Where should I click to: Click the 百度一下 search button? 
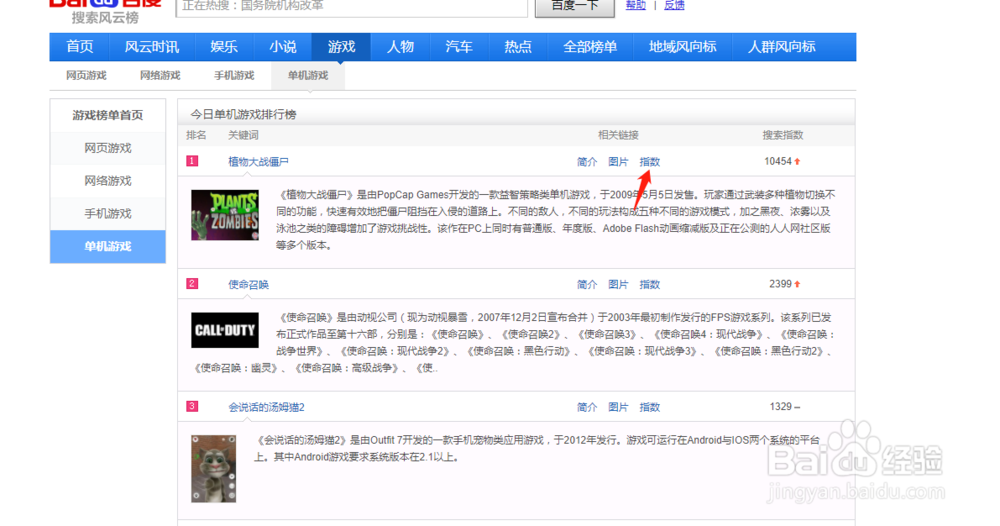click(x=575, y=6)
